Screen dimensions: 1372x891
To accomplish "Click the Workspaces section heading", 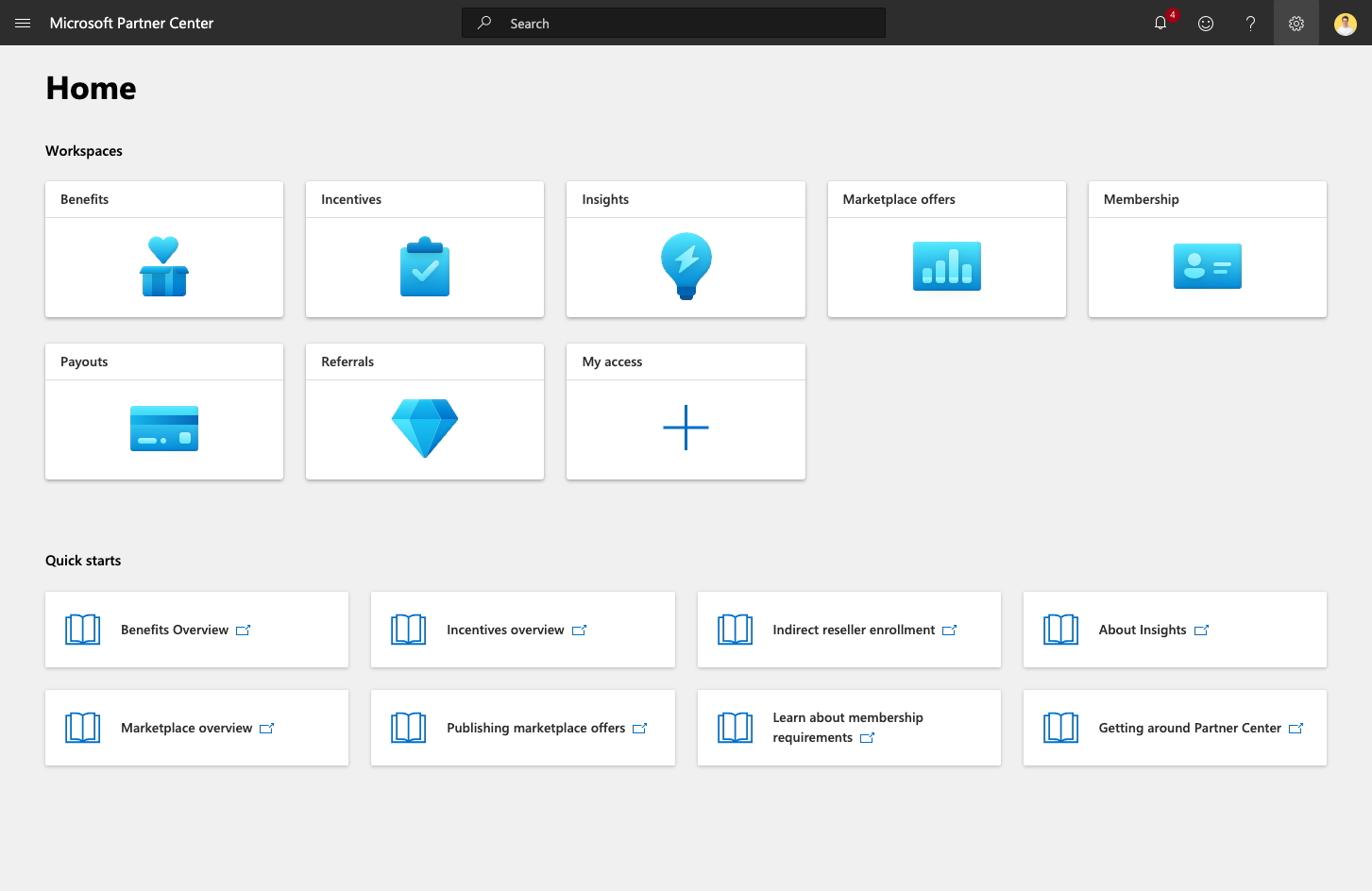I will [84, 151].
